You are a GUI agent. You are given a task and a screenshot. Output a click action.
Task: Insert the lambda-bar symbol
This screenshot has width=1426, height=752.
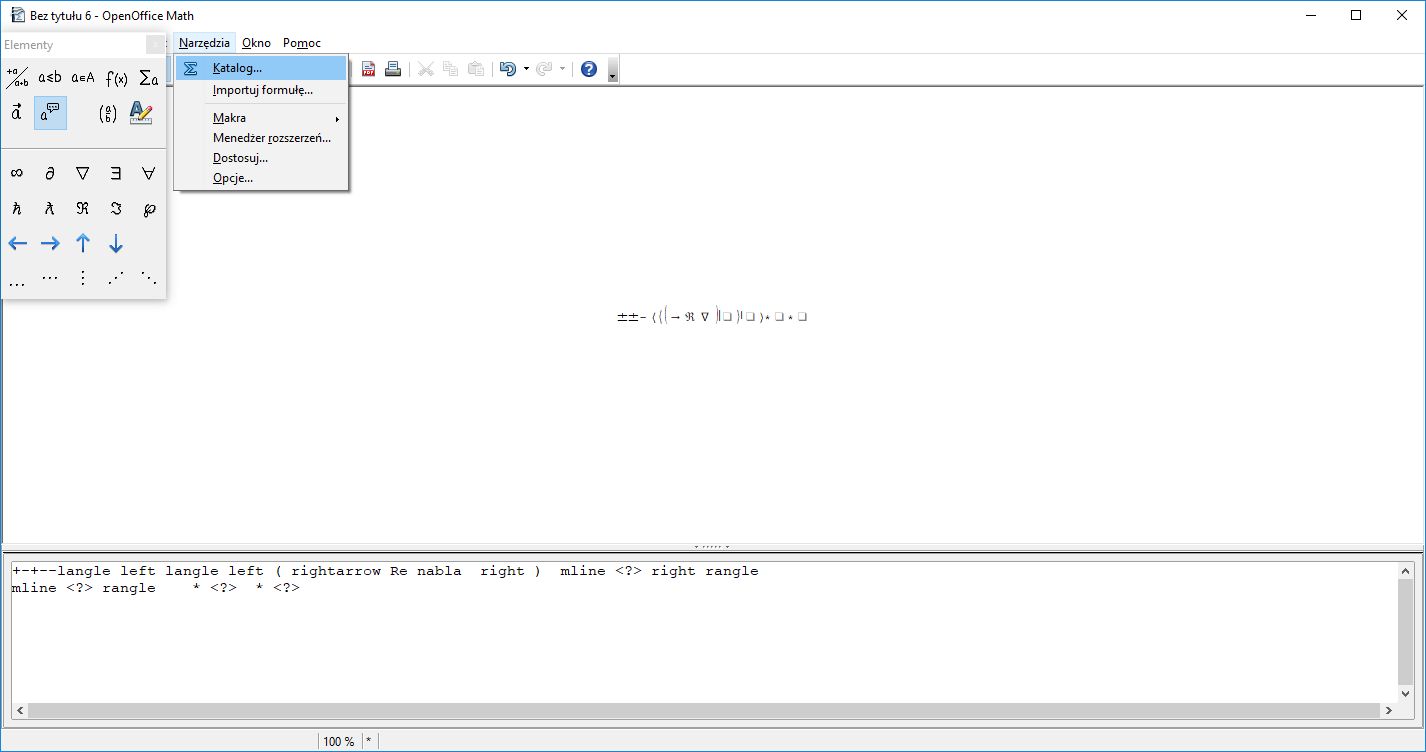[50, 208]
